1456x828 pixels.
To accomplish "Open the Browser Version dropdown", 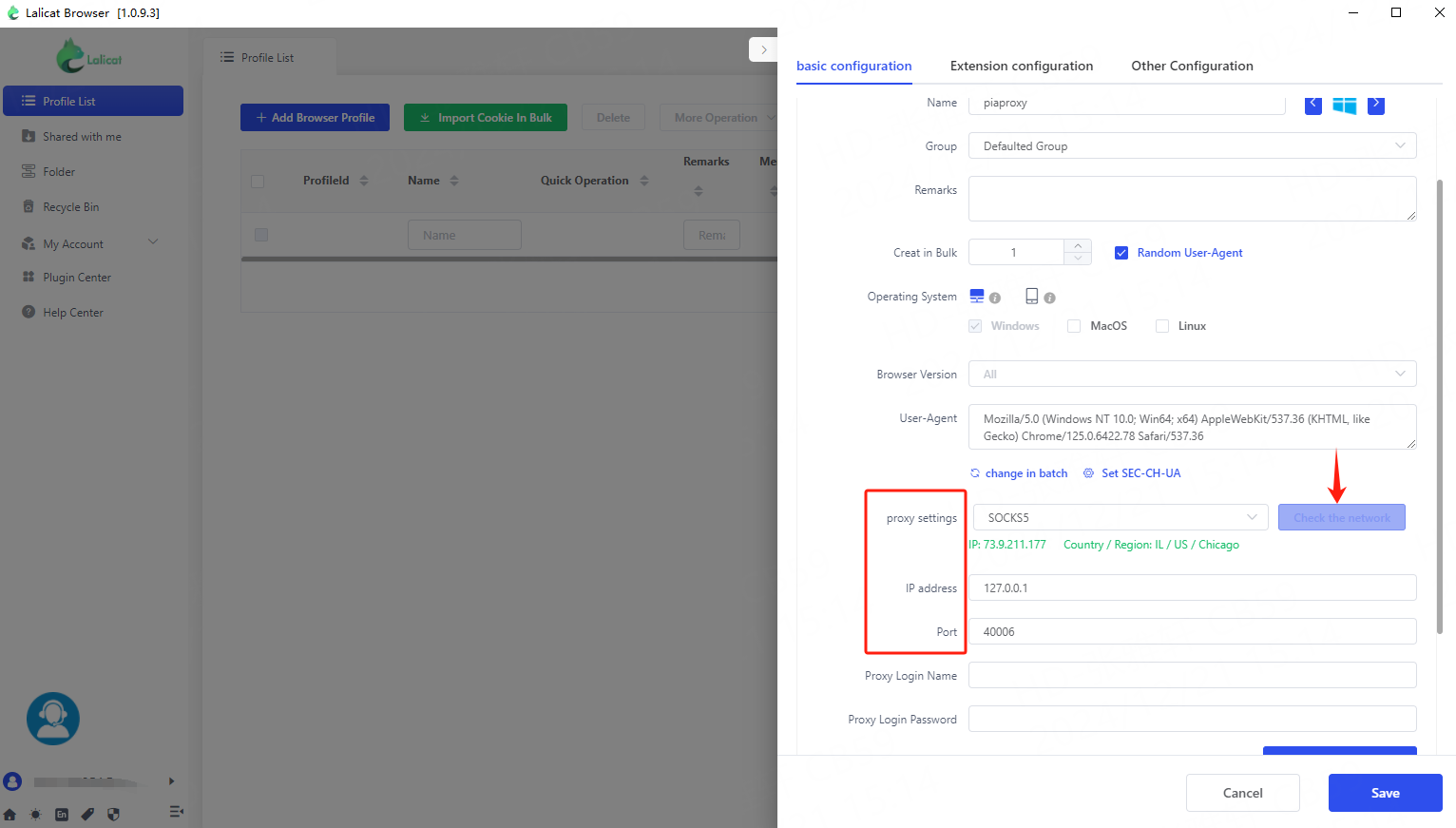I will coord(1192,375).
